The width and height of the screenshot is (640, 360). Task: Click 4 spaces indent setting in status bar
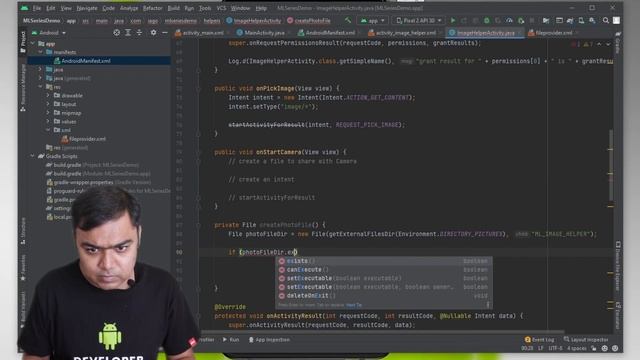576,348
